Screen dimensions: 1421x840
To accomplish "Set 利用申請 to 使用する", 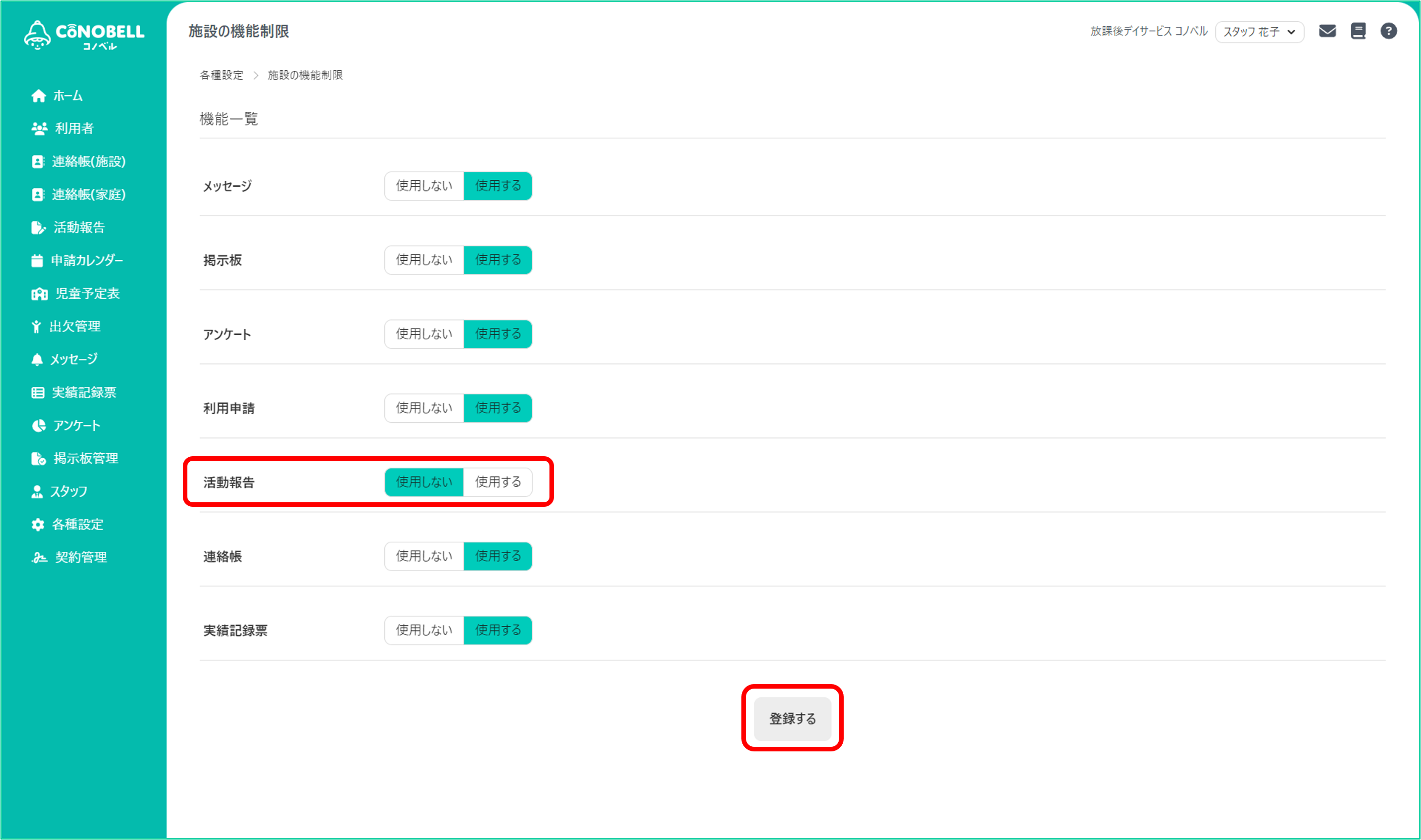I will (x=498, y=408).
